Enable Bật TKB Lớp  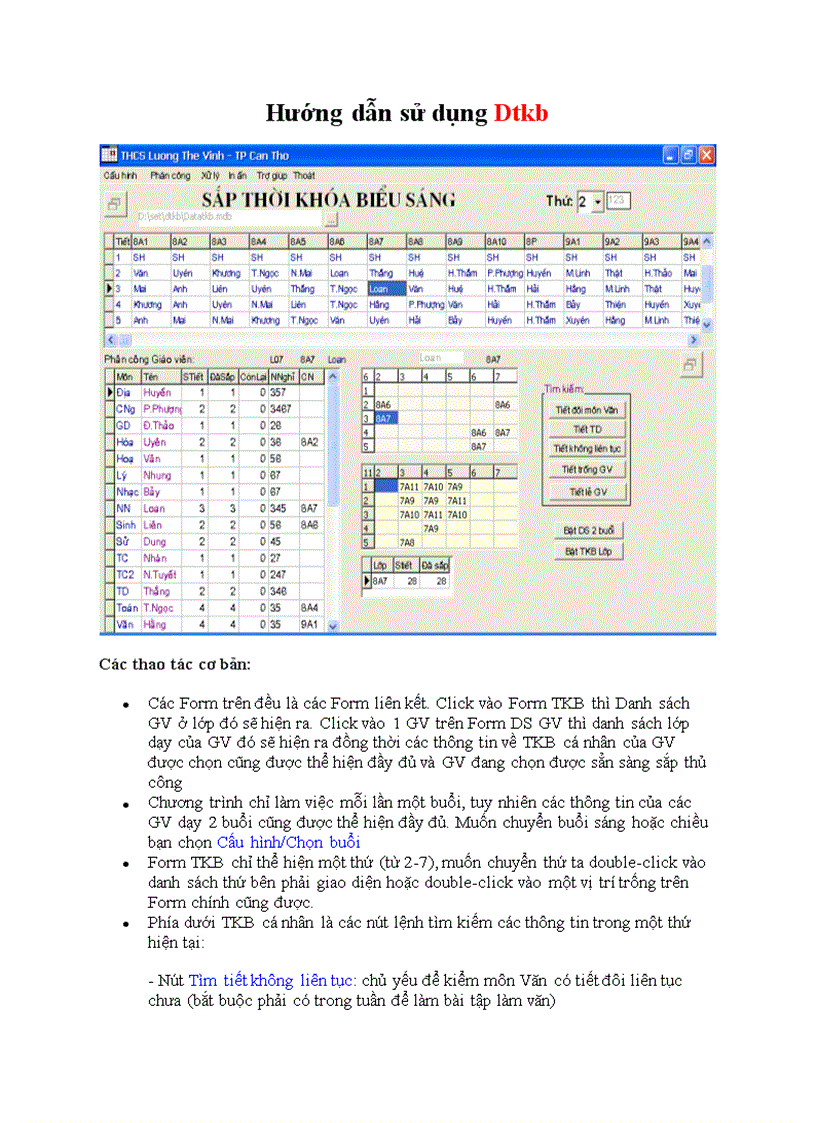(588, 552)
